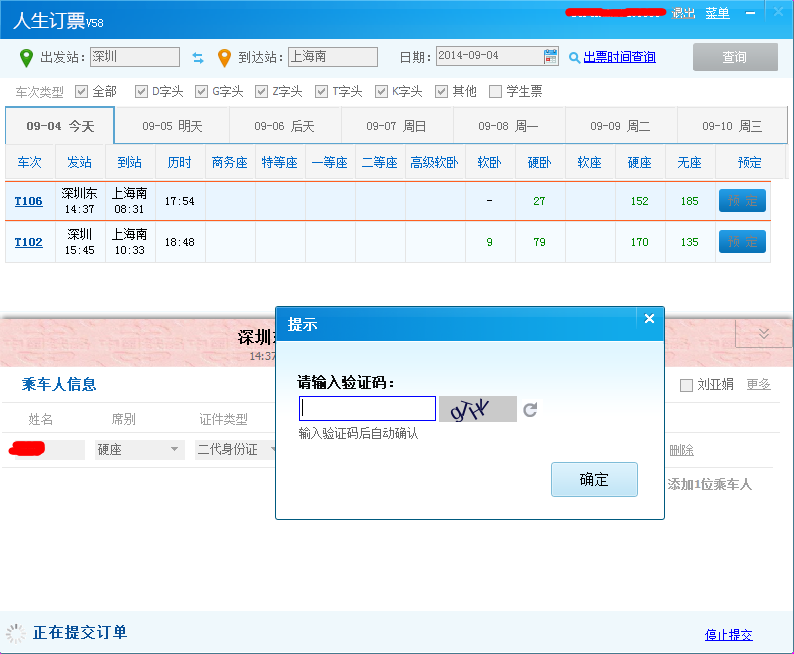794x654 pixels.
Task: Close the 提示 dialog
Action: pos(649,319)
